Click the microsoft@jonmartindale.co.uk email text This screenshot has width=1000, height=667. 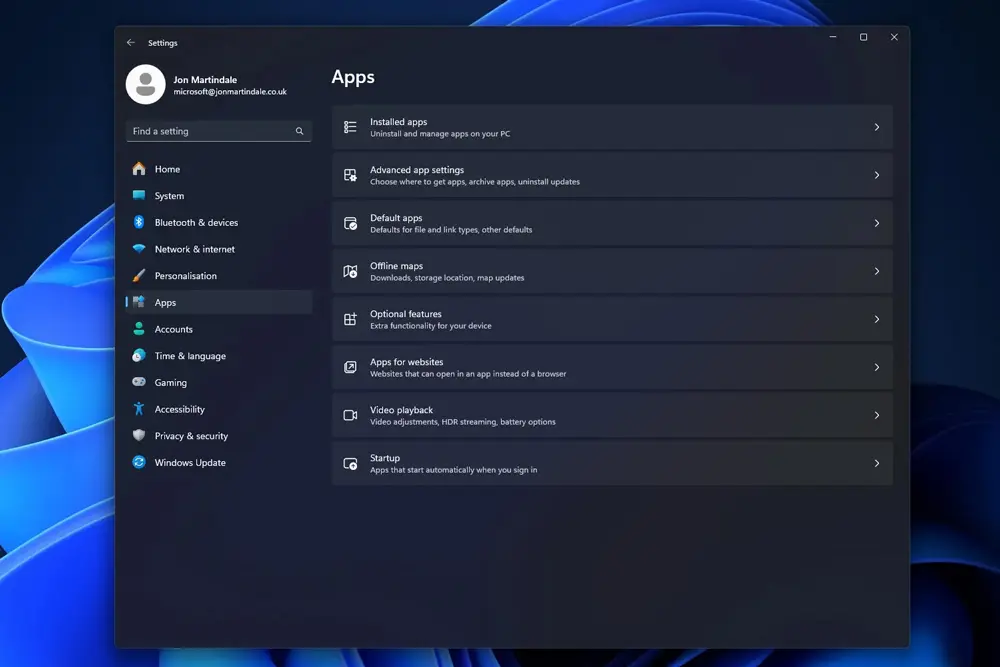pos(230,92)
